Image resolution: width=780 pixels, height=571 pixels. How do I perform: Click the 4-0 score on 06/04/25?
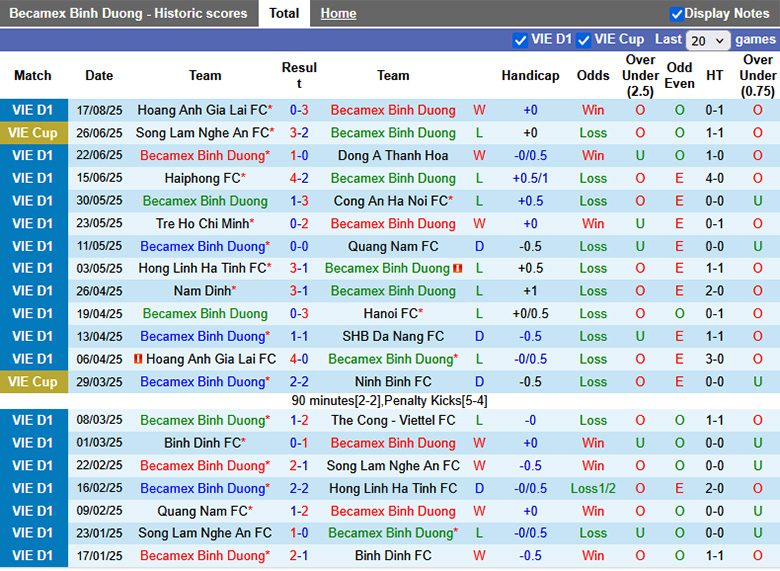tap(299, 359)
